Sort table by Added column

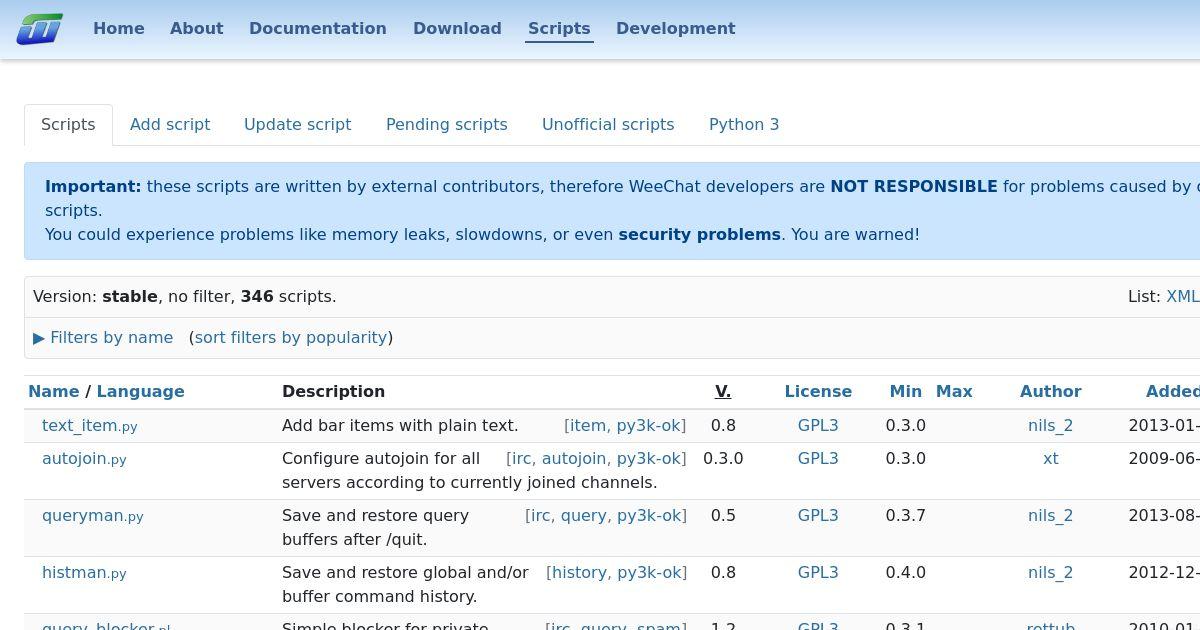click(1173, 392)
